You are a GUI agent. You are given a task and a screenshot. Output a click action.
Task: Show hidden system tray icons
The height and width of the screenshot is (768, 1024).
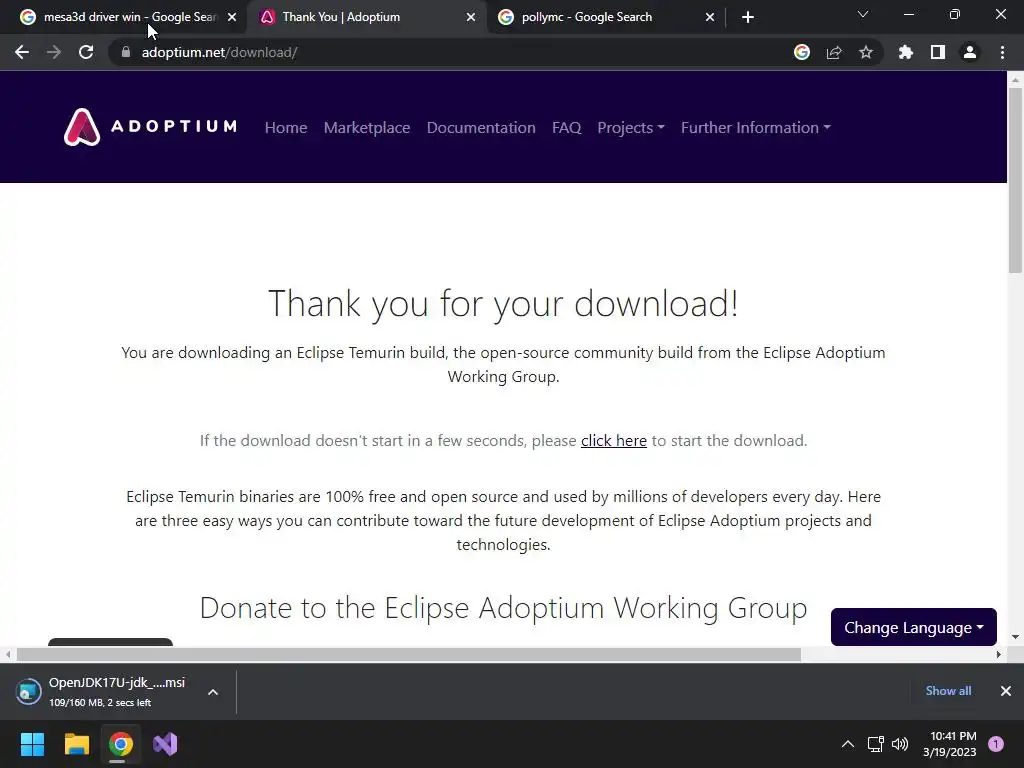pyautogui.click(x=848, y=744)
